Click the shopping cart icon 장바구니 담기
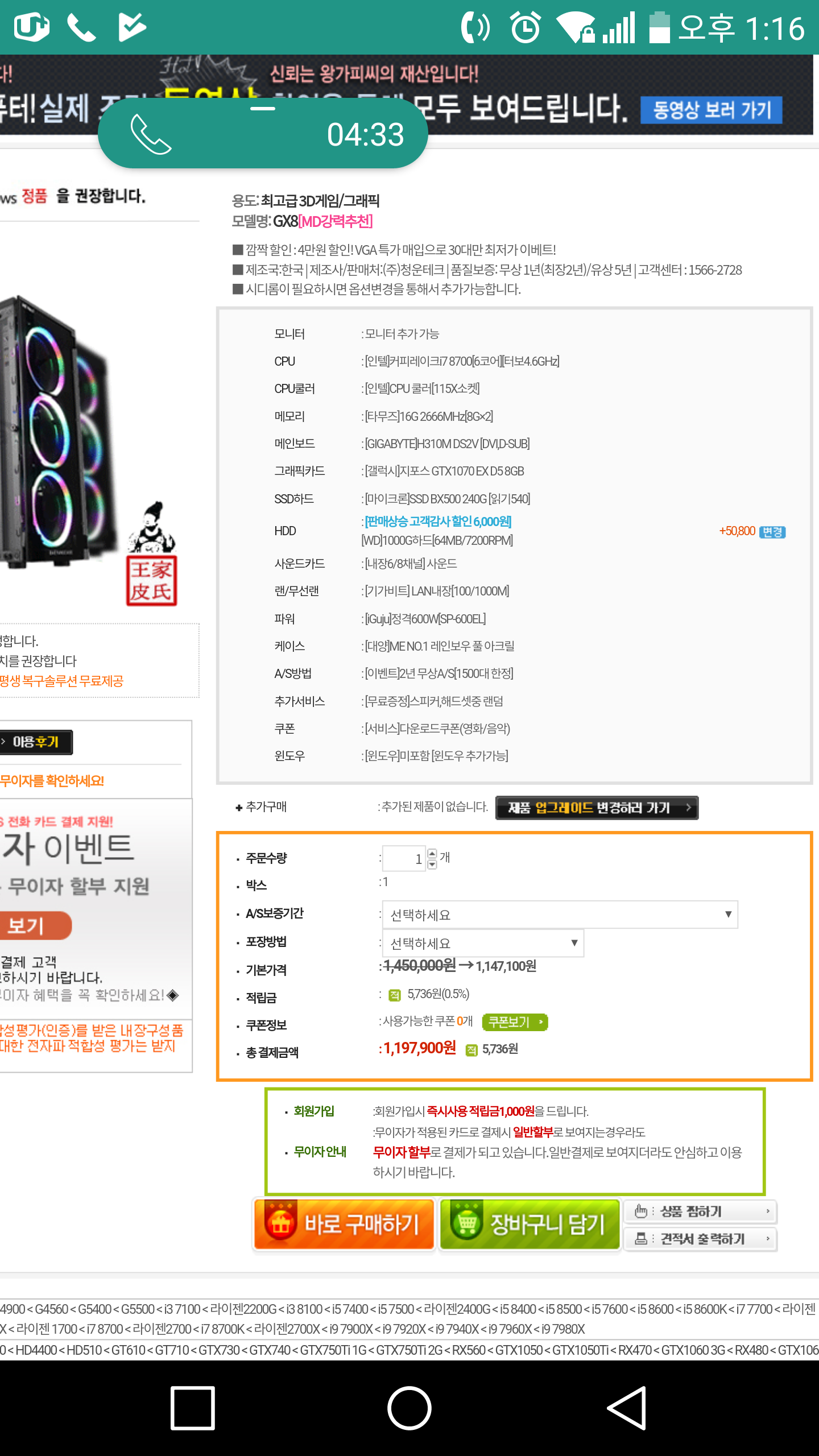The width and height of the screenshot is (819, 1456). [x=467, y=1223]
